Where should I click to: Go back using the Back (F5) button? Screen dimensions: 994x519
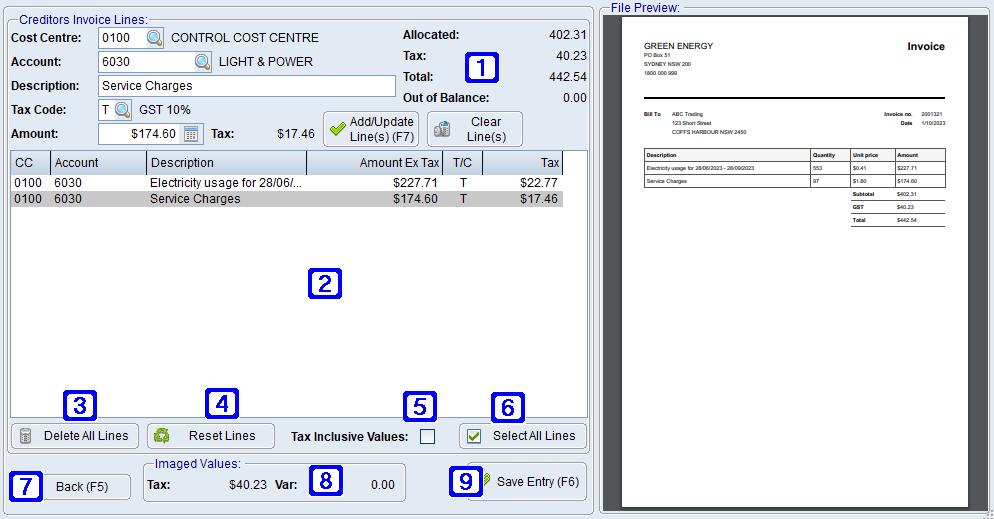pos(82,487)
